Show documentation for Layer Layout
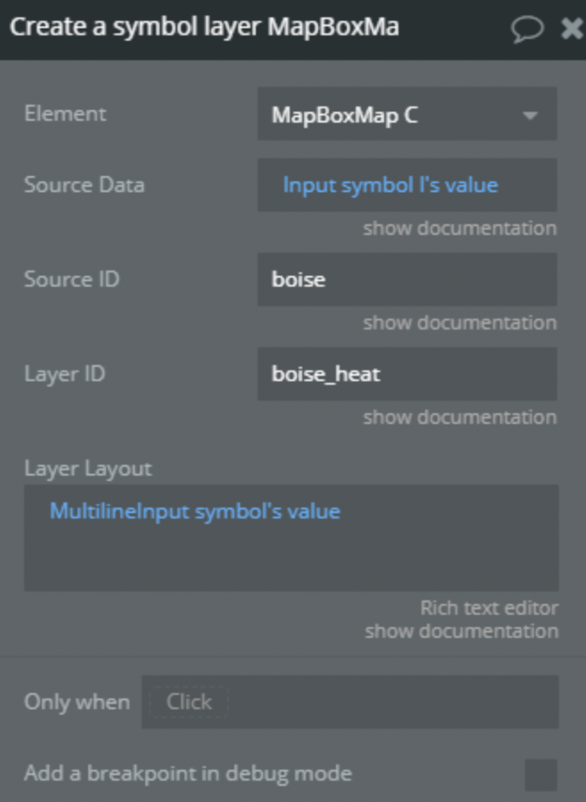Viewport: 586px width, 802px height. (462, 631)
